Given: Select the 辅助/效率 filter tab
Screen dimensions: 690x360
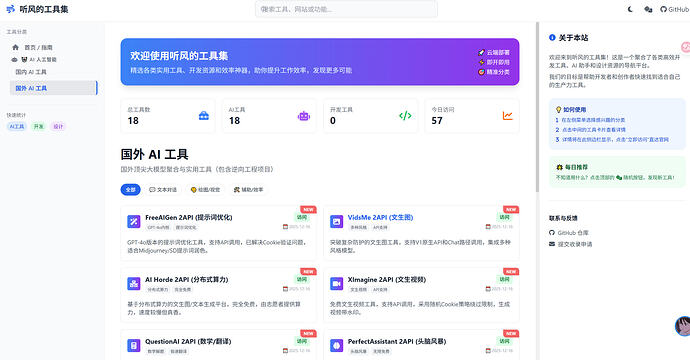Looking at the screenshot, I should (x=249, y=190).
